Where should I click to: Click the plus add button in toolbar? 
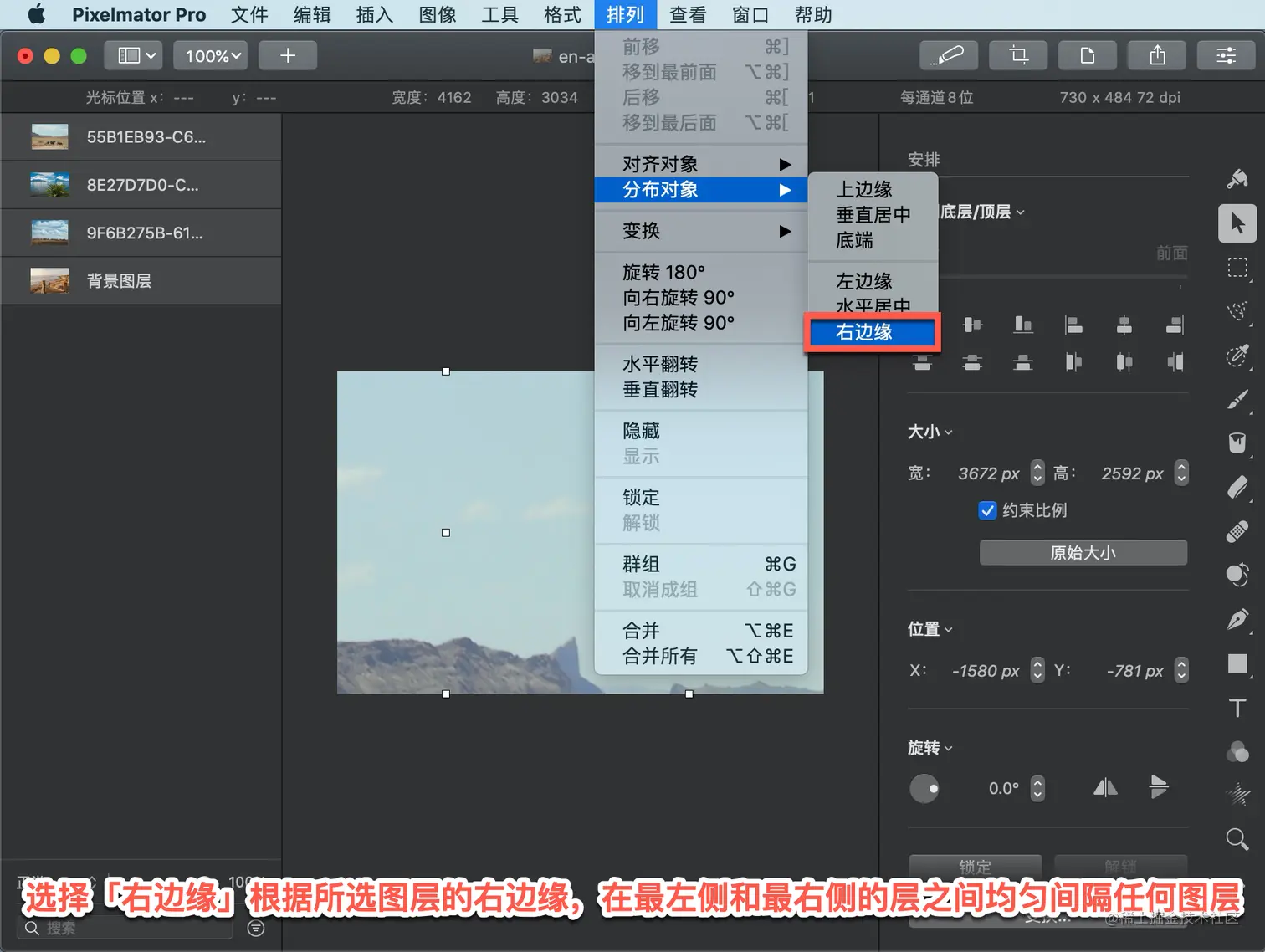point(288,55)
